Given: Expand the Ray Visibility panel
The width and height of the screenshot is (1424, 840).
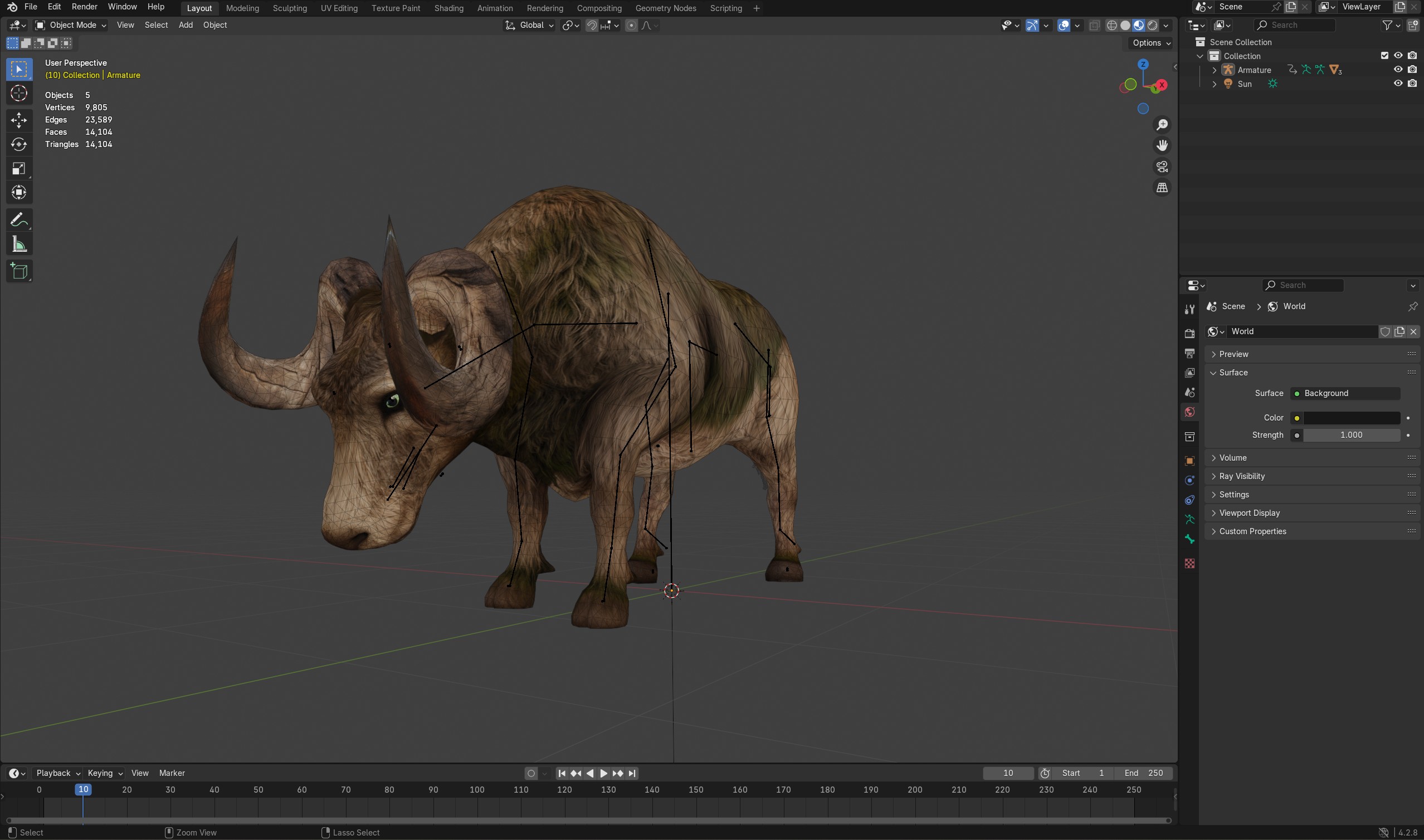Looking at the screenshot, I should click(x=1242, y=476).
